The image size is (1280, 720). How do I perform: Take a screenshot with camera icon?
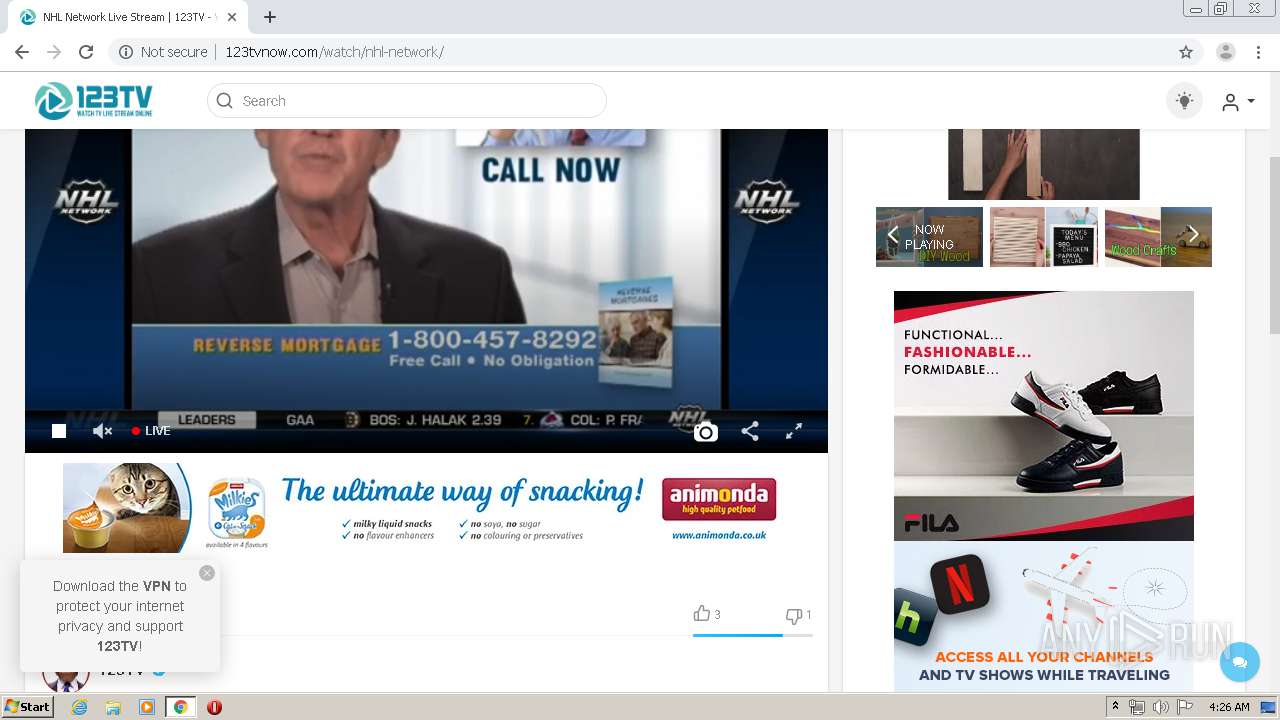tap(706, 432)
